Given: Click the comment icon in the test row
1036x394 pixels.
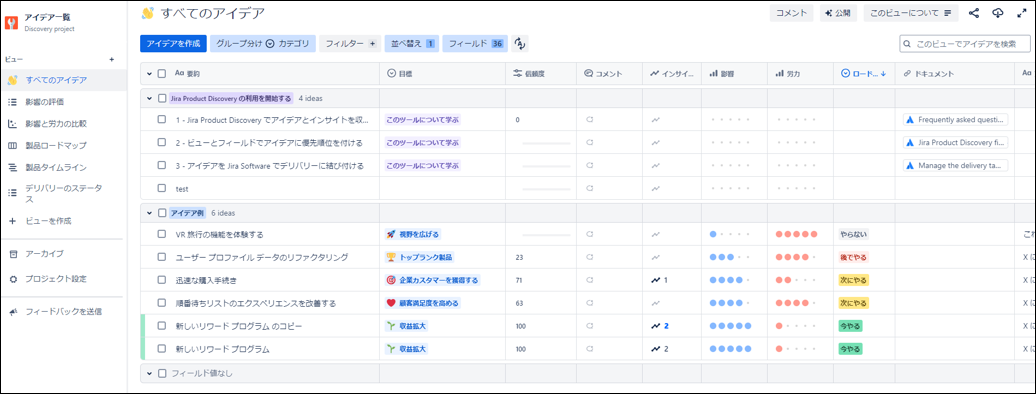Looking at the screenshot, I should pyautogui.click(x=590, y=188).
